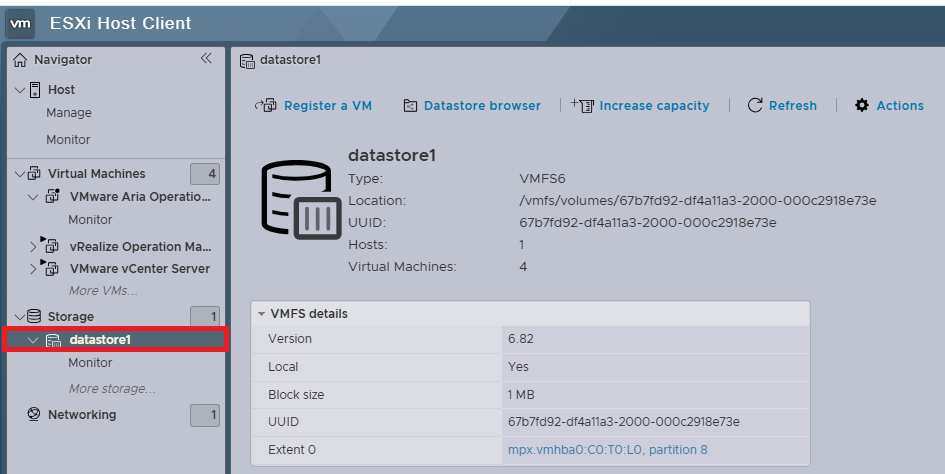Screen dimensions: 945x474
Task: Open More VMs... in Navigator
Action: pyautogui.click(x=103, y=291)
